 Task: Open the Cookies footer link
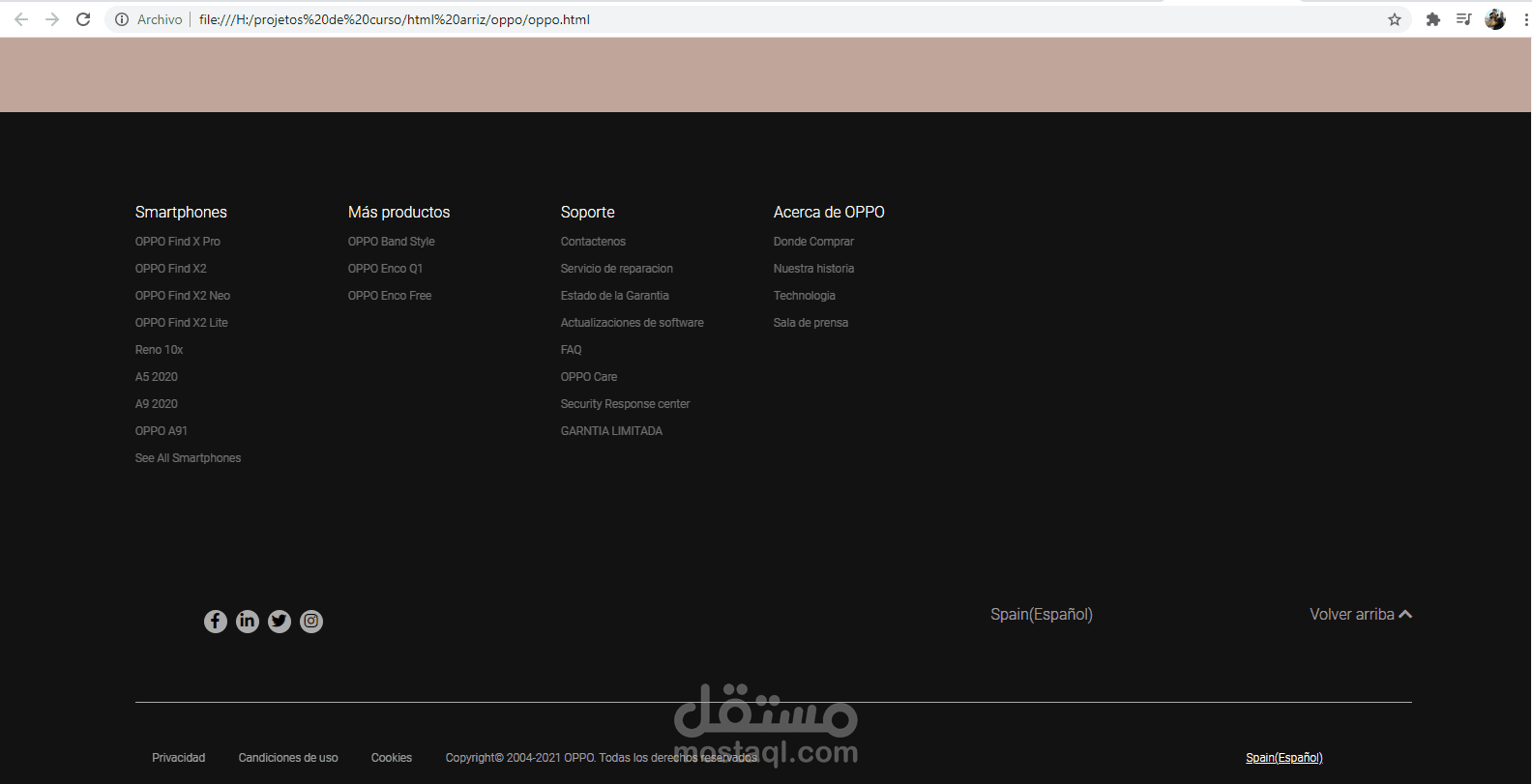[392, 758]
